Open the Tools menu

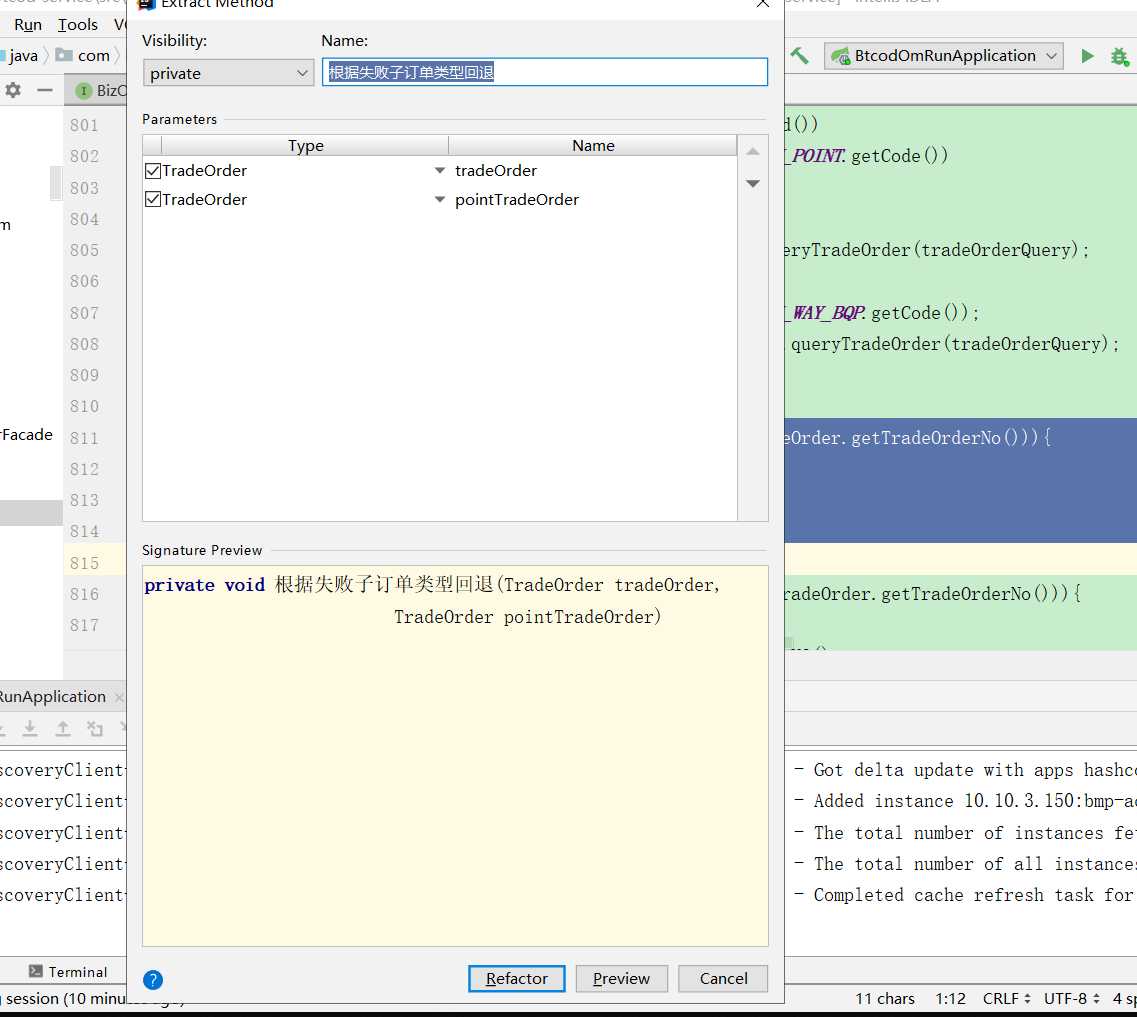tap(78, 25)
